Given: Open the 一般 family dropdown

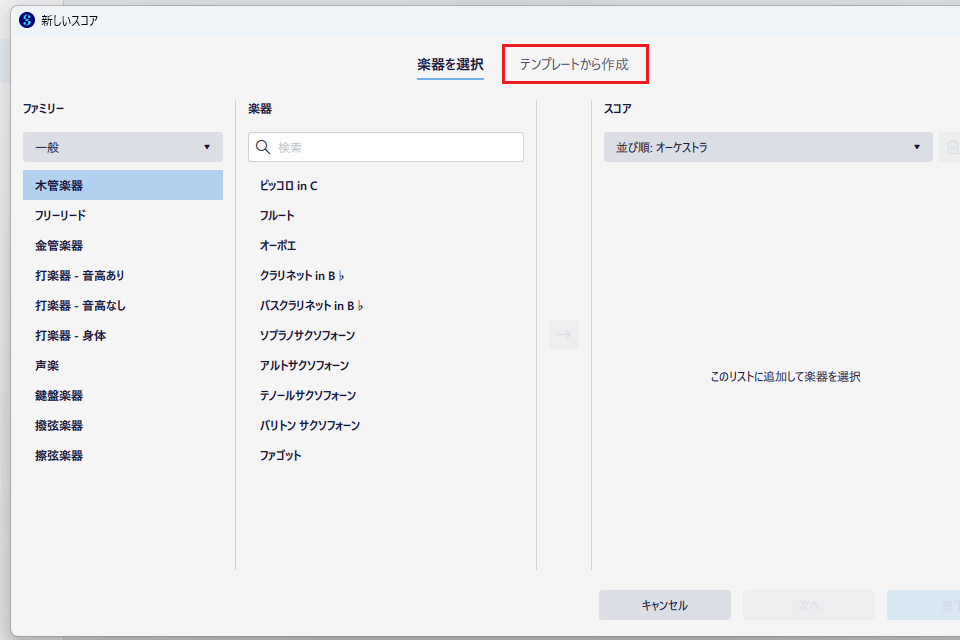Looking at the screenshot, I should coord(123,147).
